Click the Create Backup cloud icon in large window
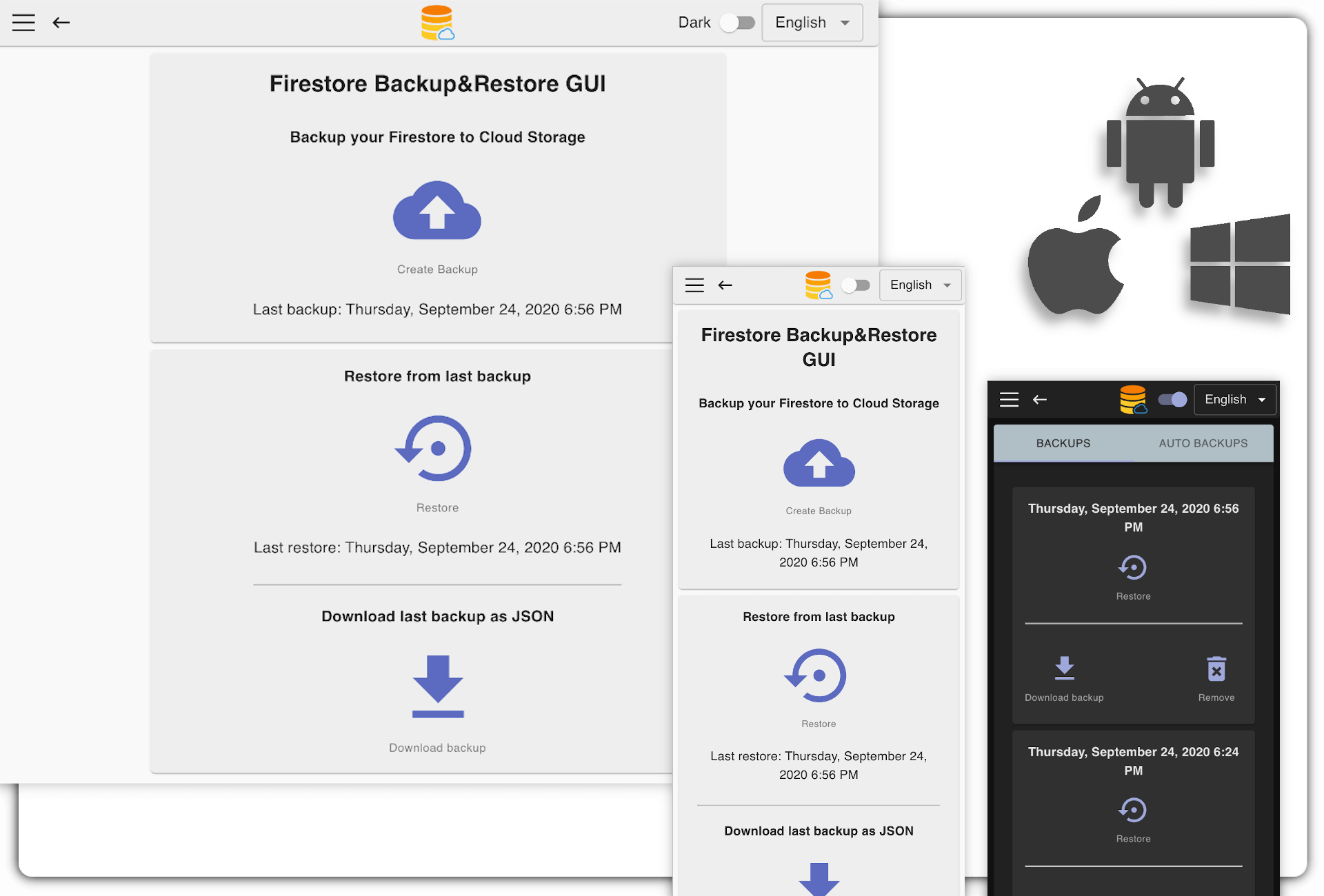The width and height of the screenshot is (1324, 896). coord(437,212)
